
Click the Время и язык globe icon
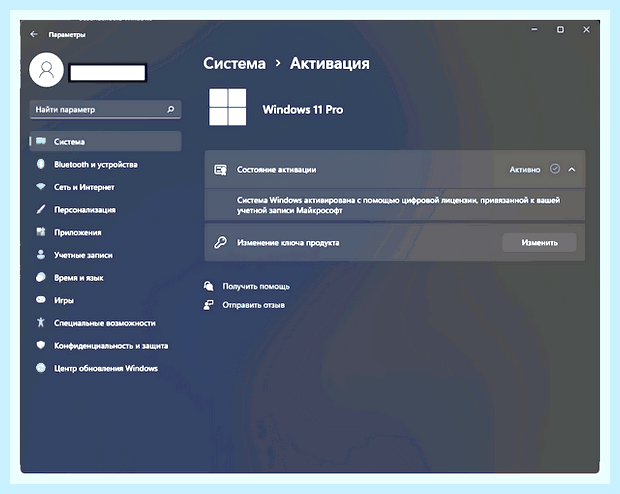click(41, 277)
